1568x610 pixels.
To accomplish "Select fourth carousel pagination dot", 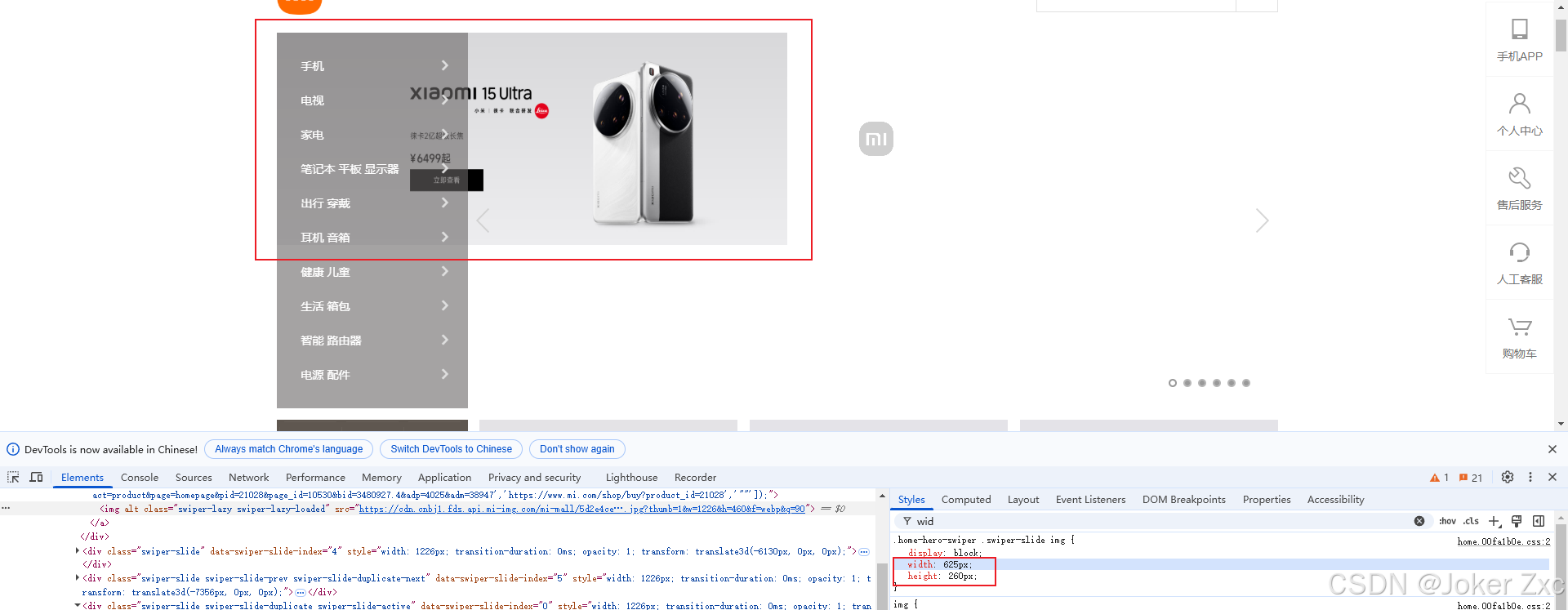I will click(1217, 383).
